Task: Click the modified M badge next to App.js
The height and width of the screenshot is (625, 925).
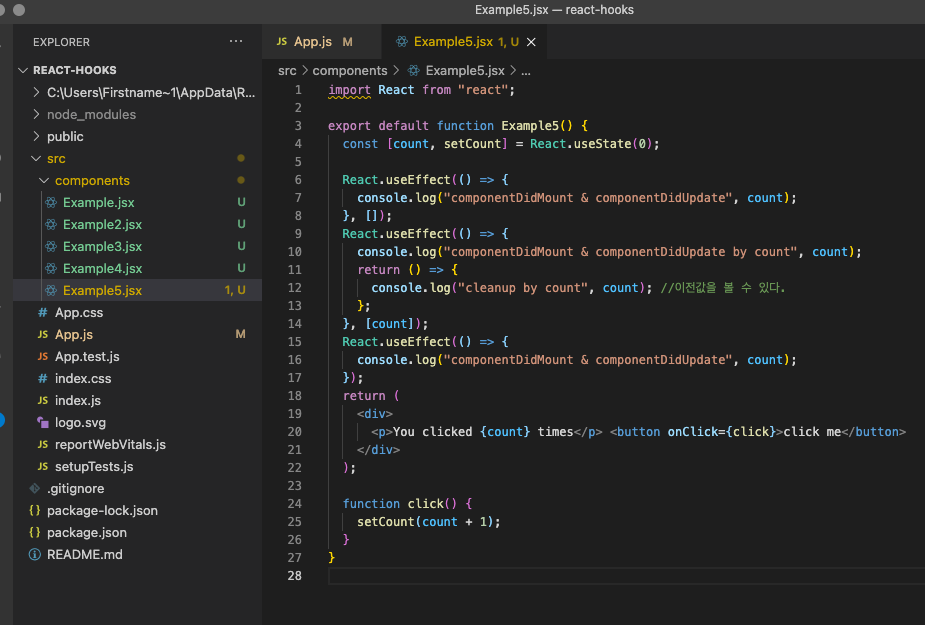Action: point(240,334)
